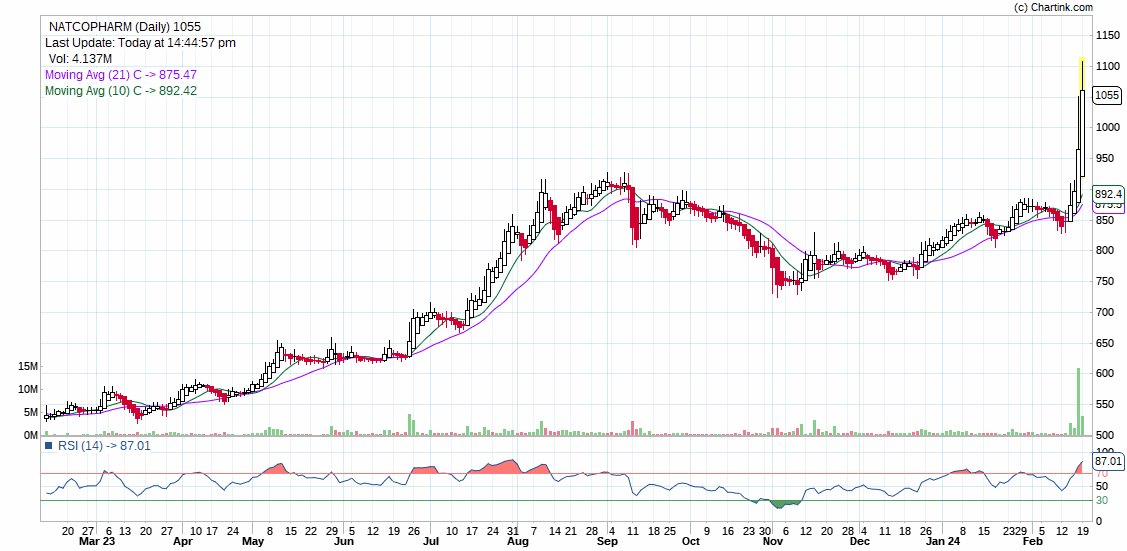Image resolution: width=1127 pixels, height=551 pixels.
Task: Click the tallest green volume bar in February
Action: pos(1078,402)
